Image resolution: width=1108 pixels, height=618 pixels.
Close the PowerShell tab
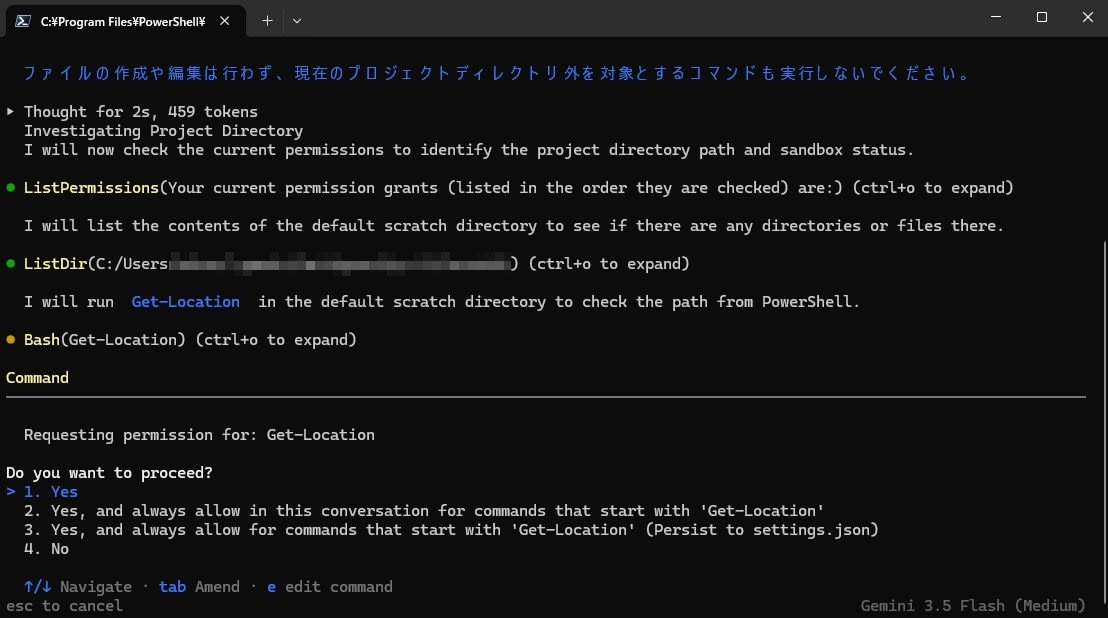click(225, 21)
